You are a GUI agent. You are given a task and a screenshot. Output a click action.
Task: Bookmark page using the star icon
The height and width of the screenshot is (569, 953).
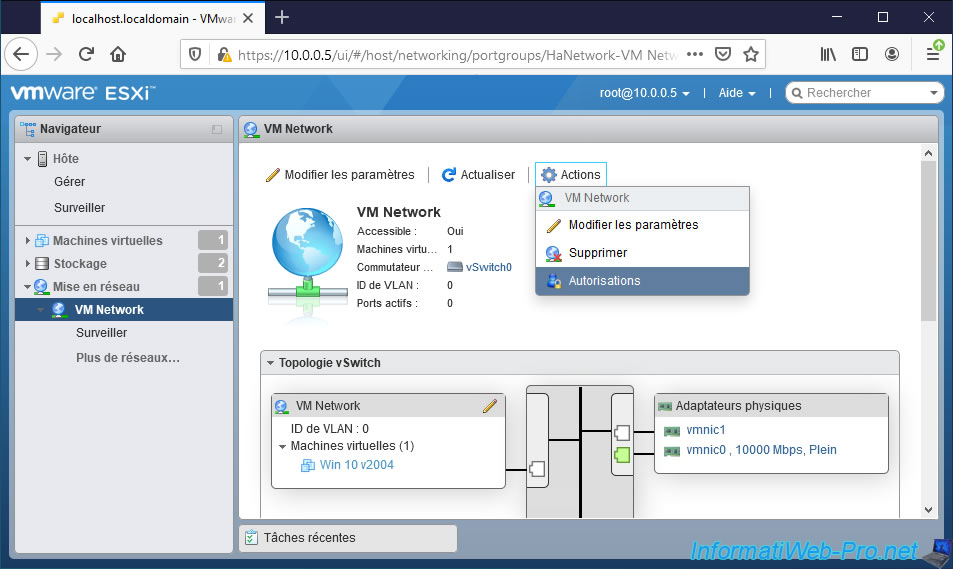pyautogui.click(x=751, y=54)
